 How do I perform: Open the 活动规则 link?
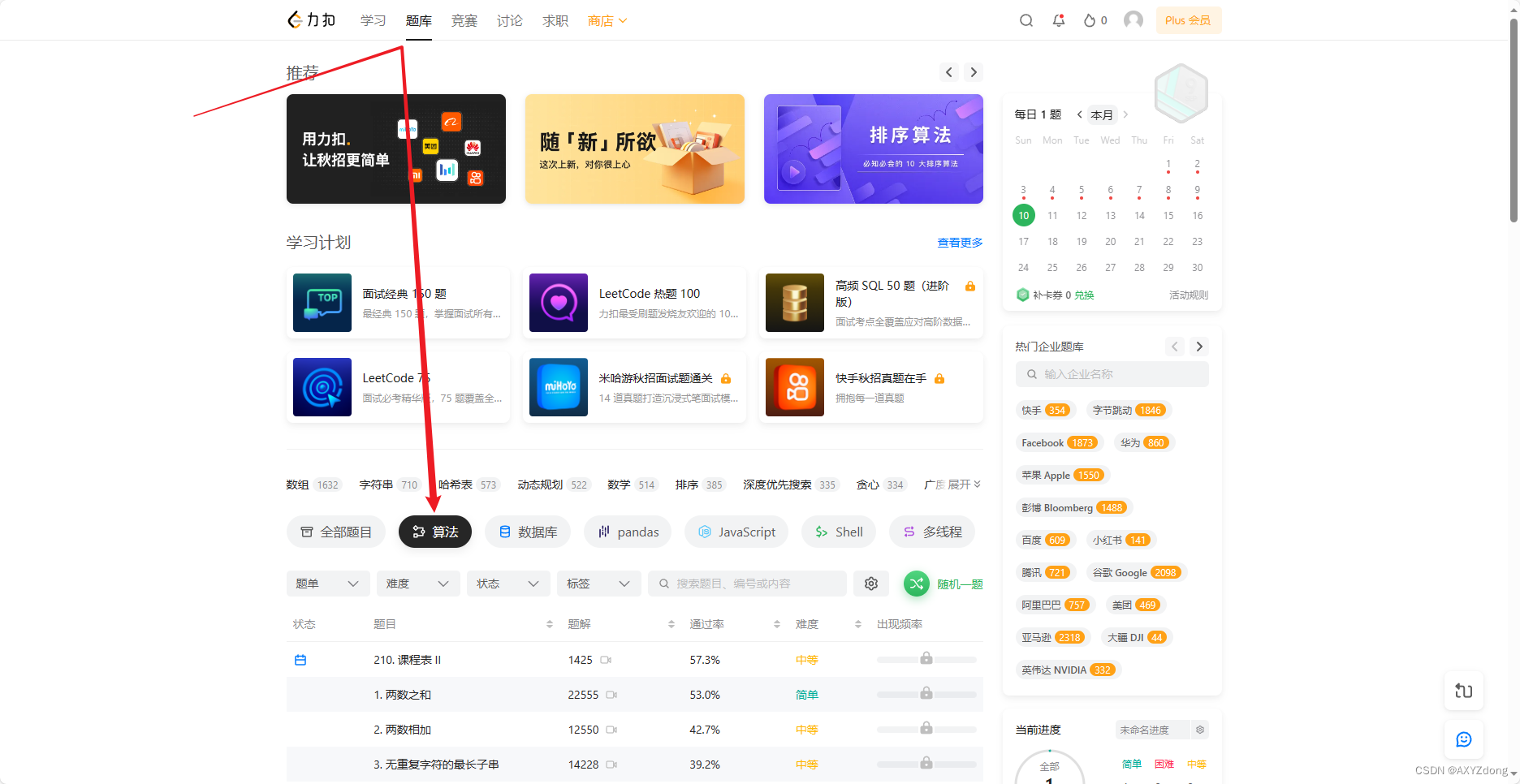pos(1189,295)
